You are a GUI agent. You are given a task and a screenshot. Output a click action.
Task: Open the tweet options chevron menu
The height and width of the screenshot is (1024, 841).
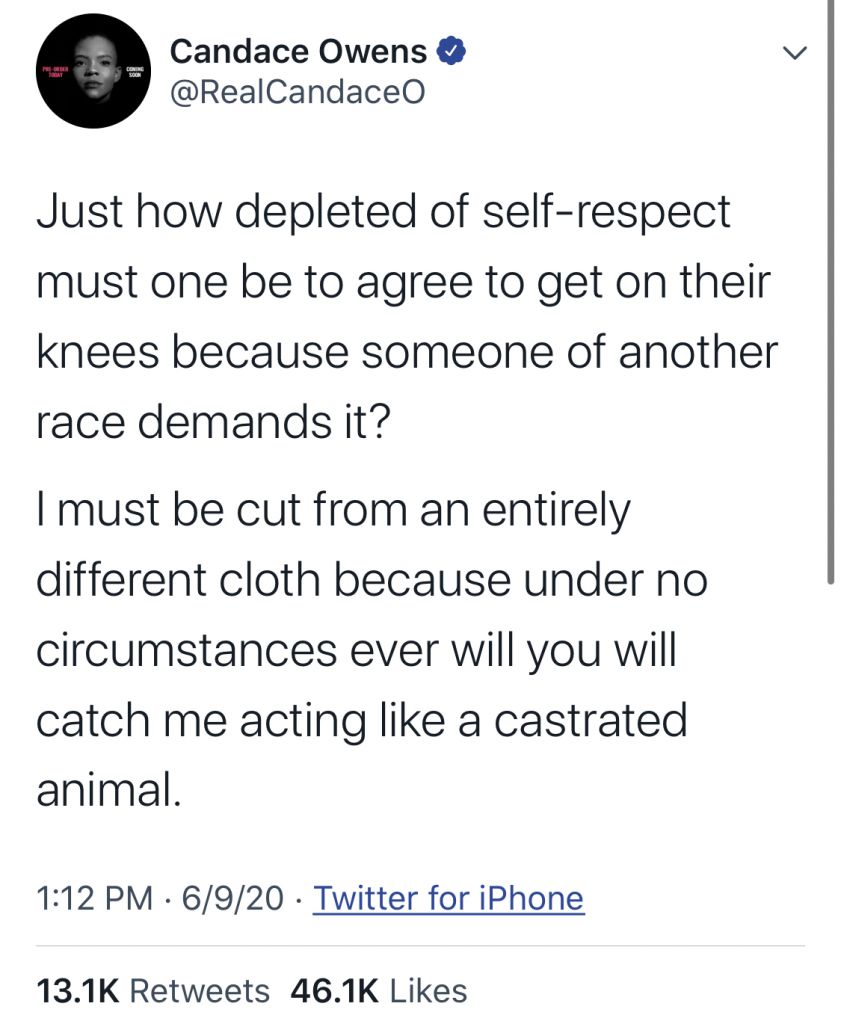click(x=794, y=51)
